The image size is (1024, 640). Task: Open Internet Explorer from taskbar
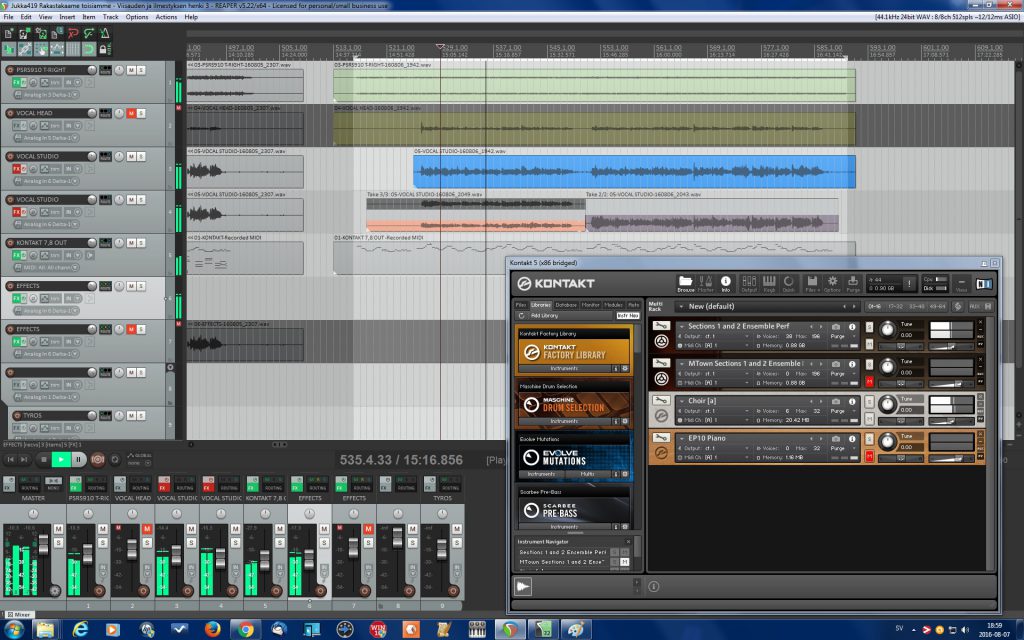coord(80,629)
